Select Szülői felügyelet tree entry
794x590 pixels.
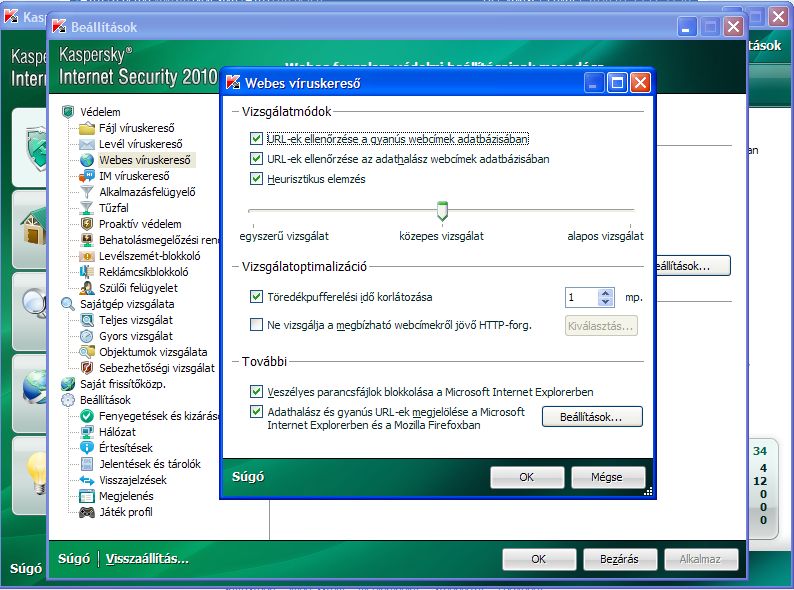[138, 288]
